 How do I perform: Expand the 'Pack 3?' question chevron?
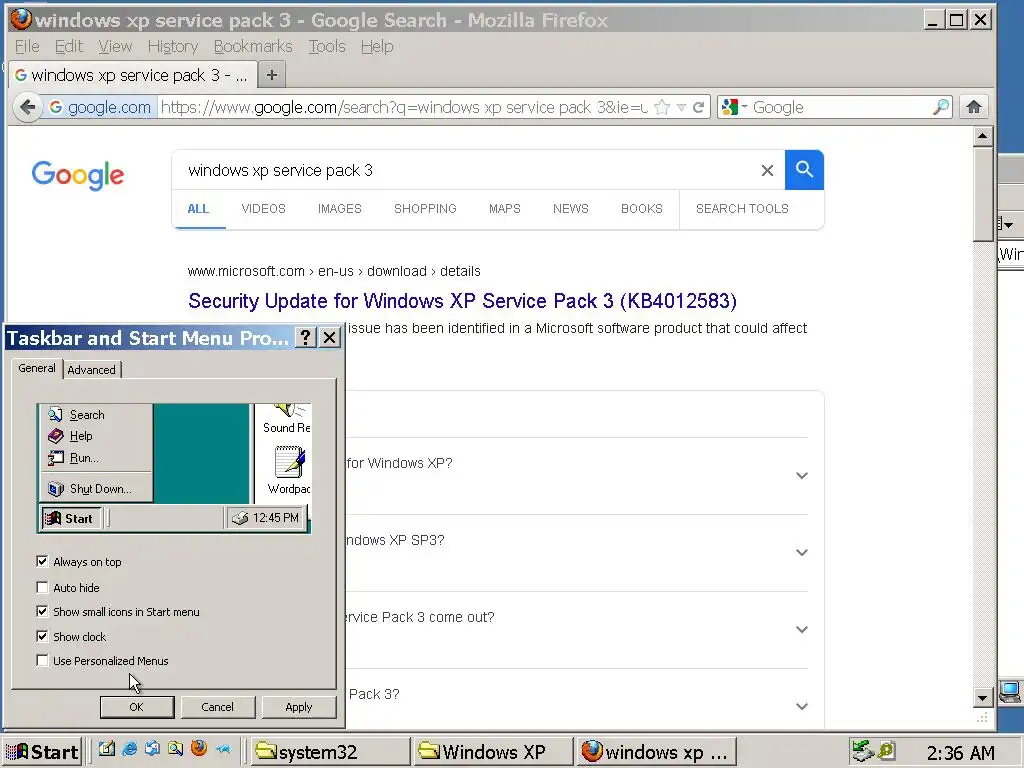802,706
